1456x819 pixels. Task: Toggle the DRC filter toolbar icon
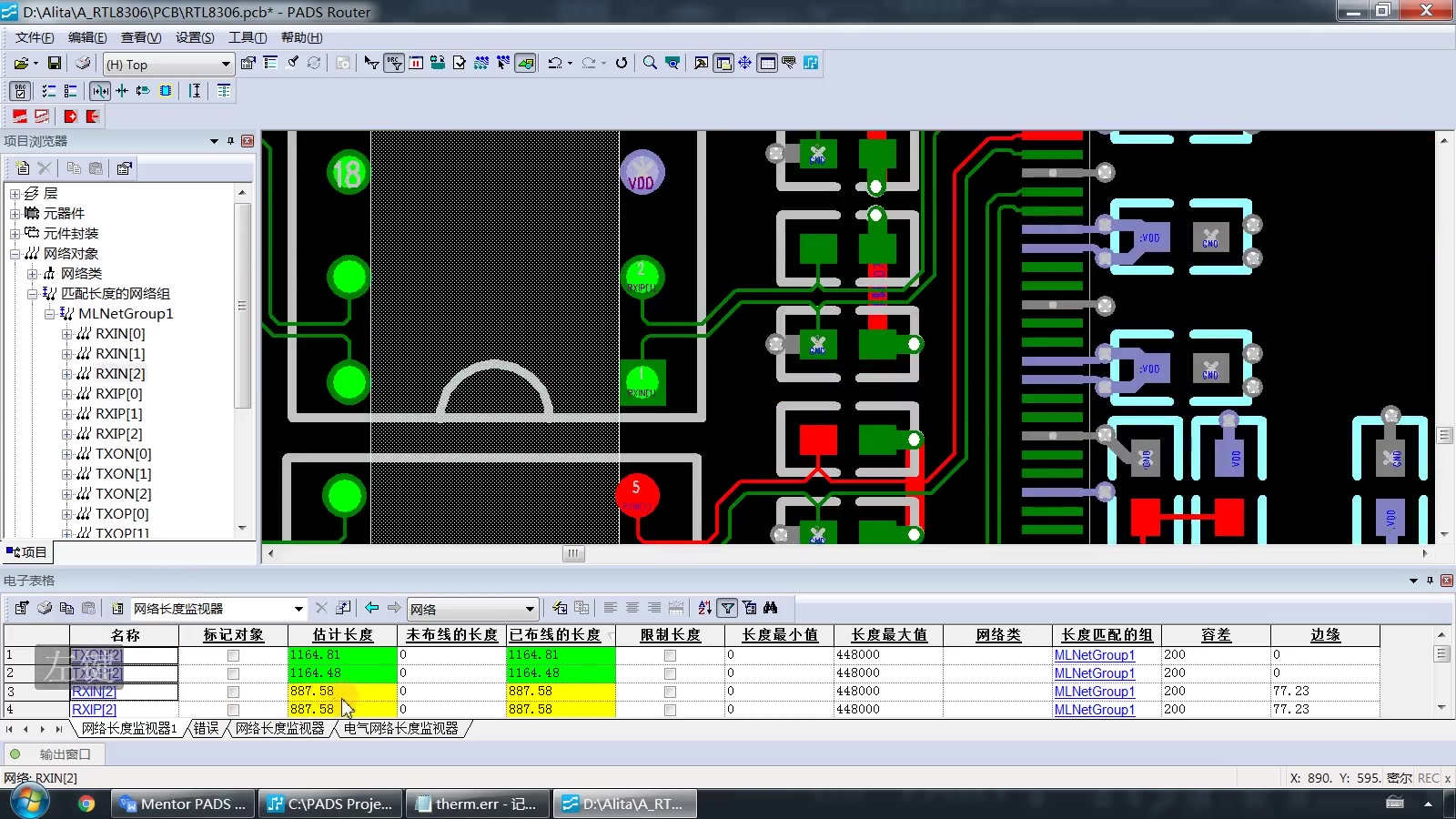[393, 63]
